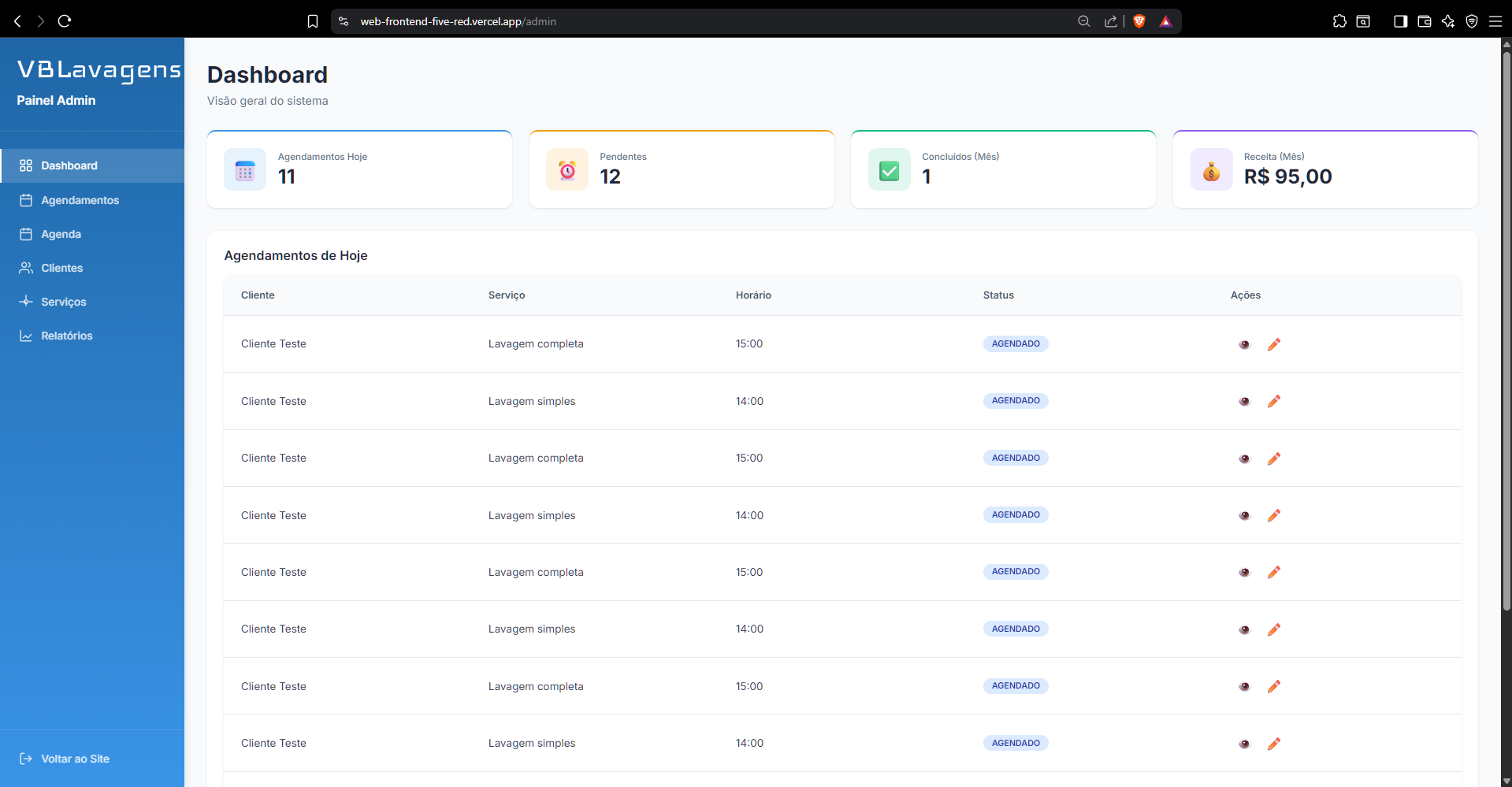The height and width of the screenshot is (787, 1512).
Task: Click the money bag icon on Receita card
Action: 1211,170
